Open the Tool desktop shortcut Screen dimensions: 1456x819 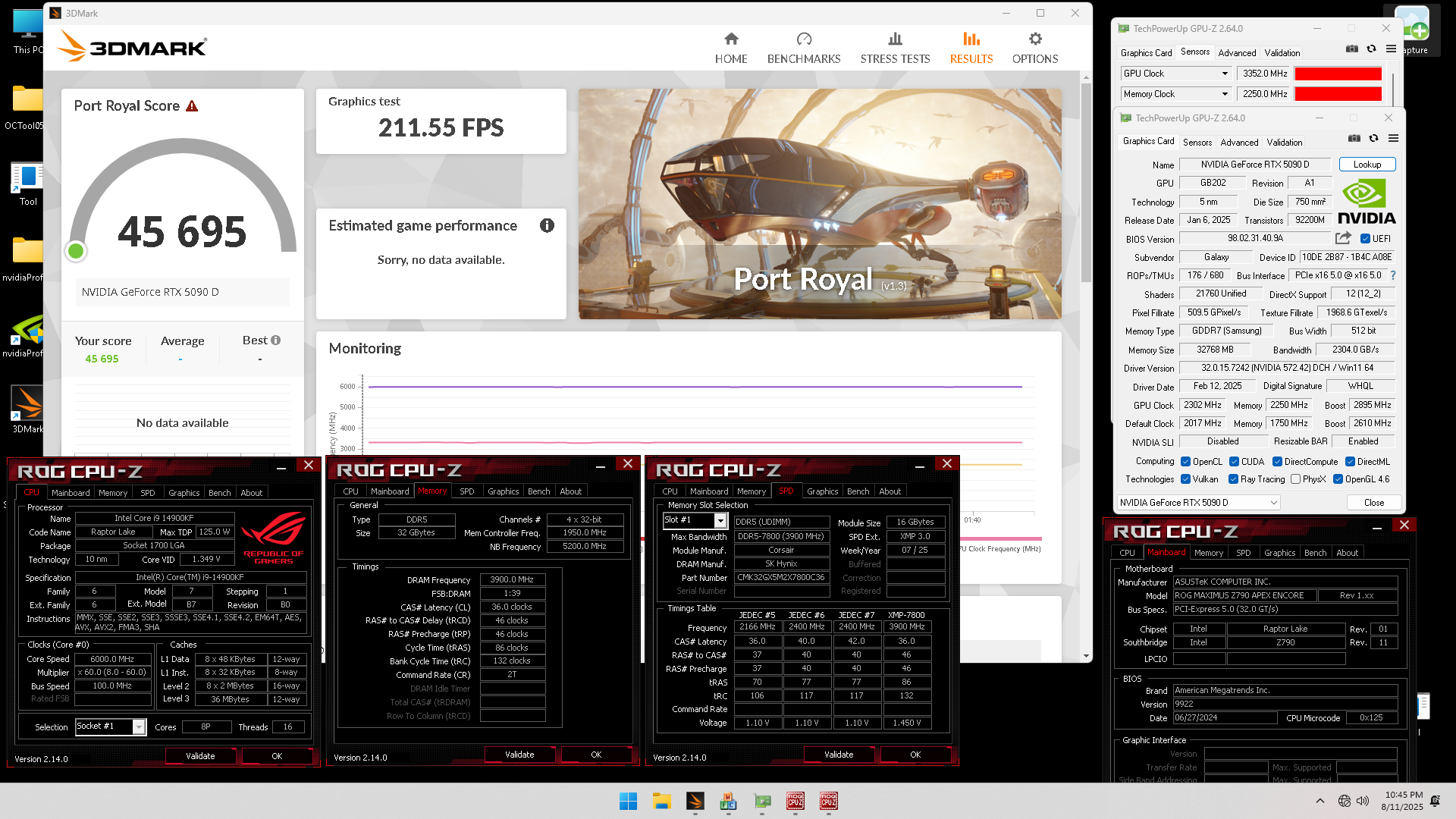coord(27,184)
